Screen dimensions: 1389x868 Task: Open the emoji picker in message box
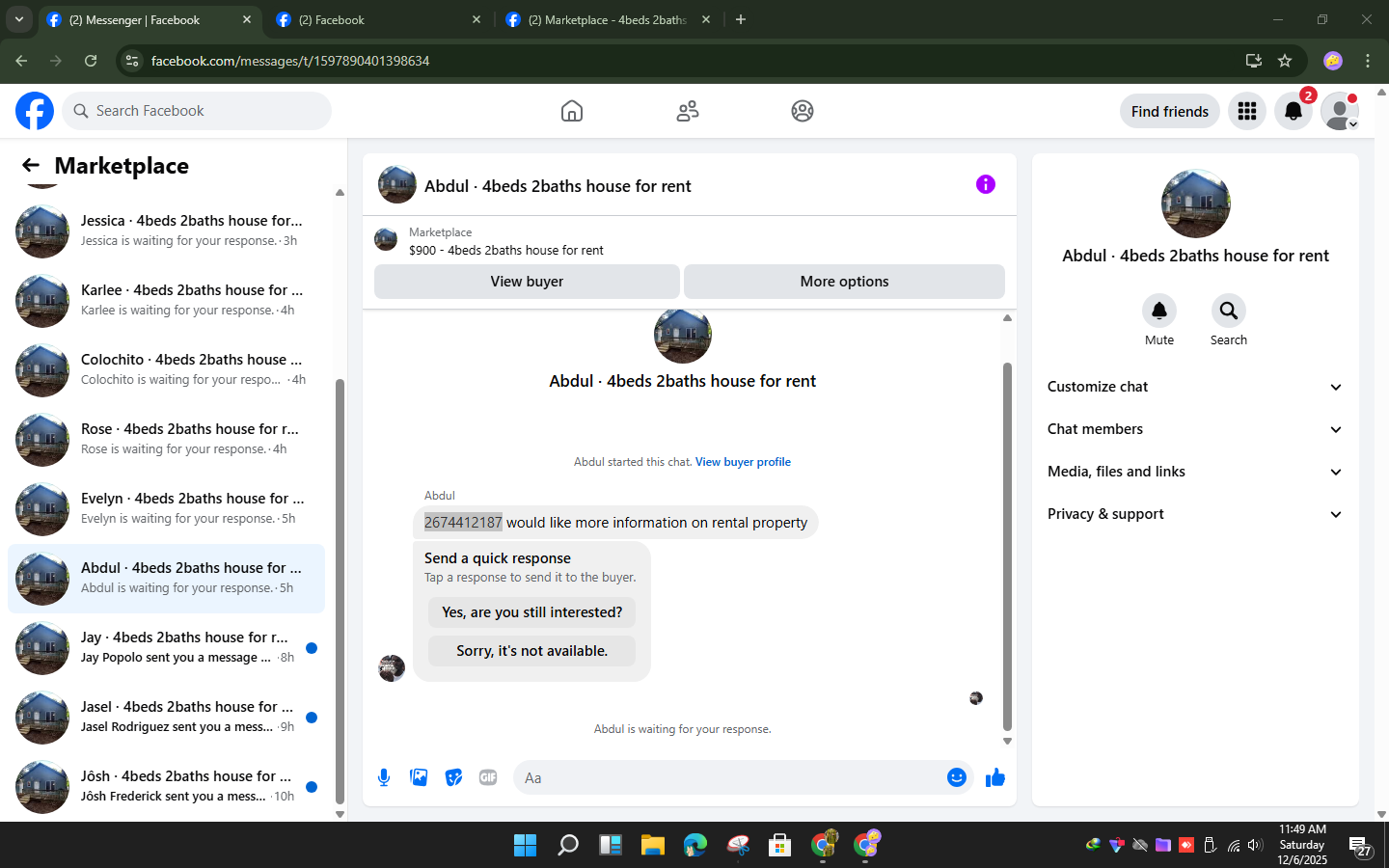956,777
